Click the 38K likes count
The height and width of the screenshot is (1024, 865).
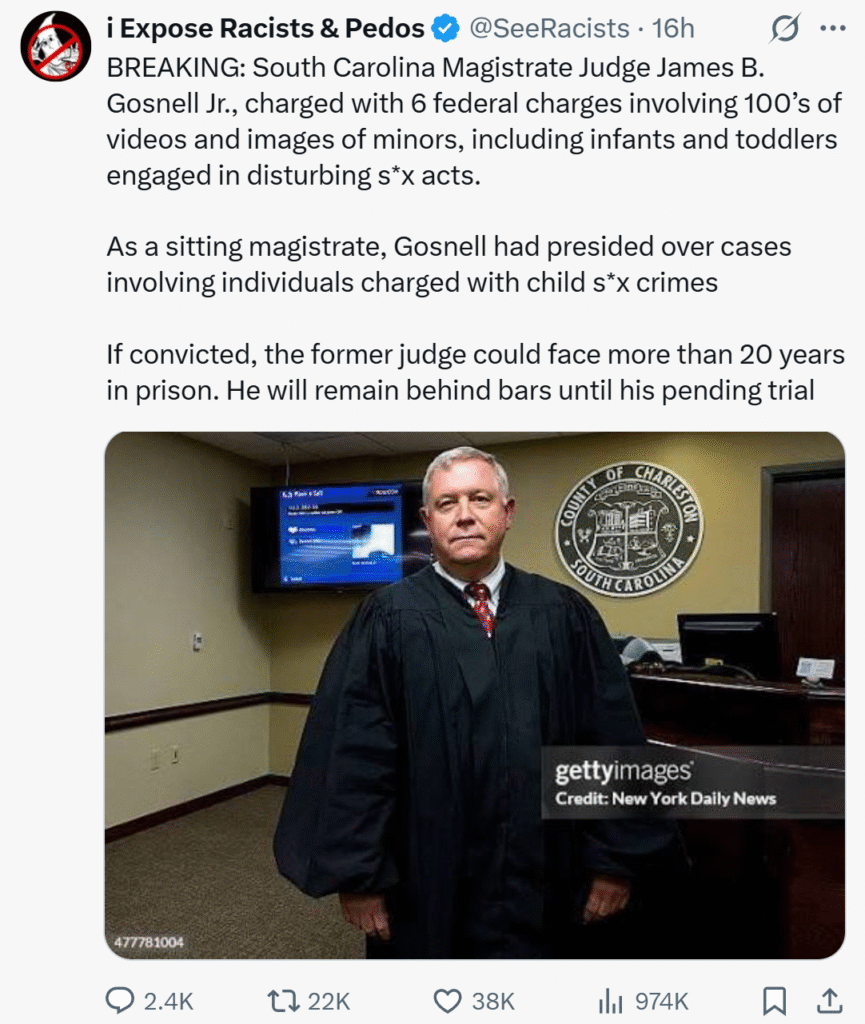click(493, 1001)
